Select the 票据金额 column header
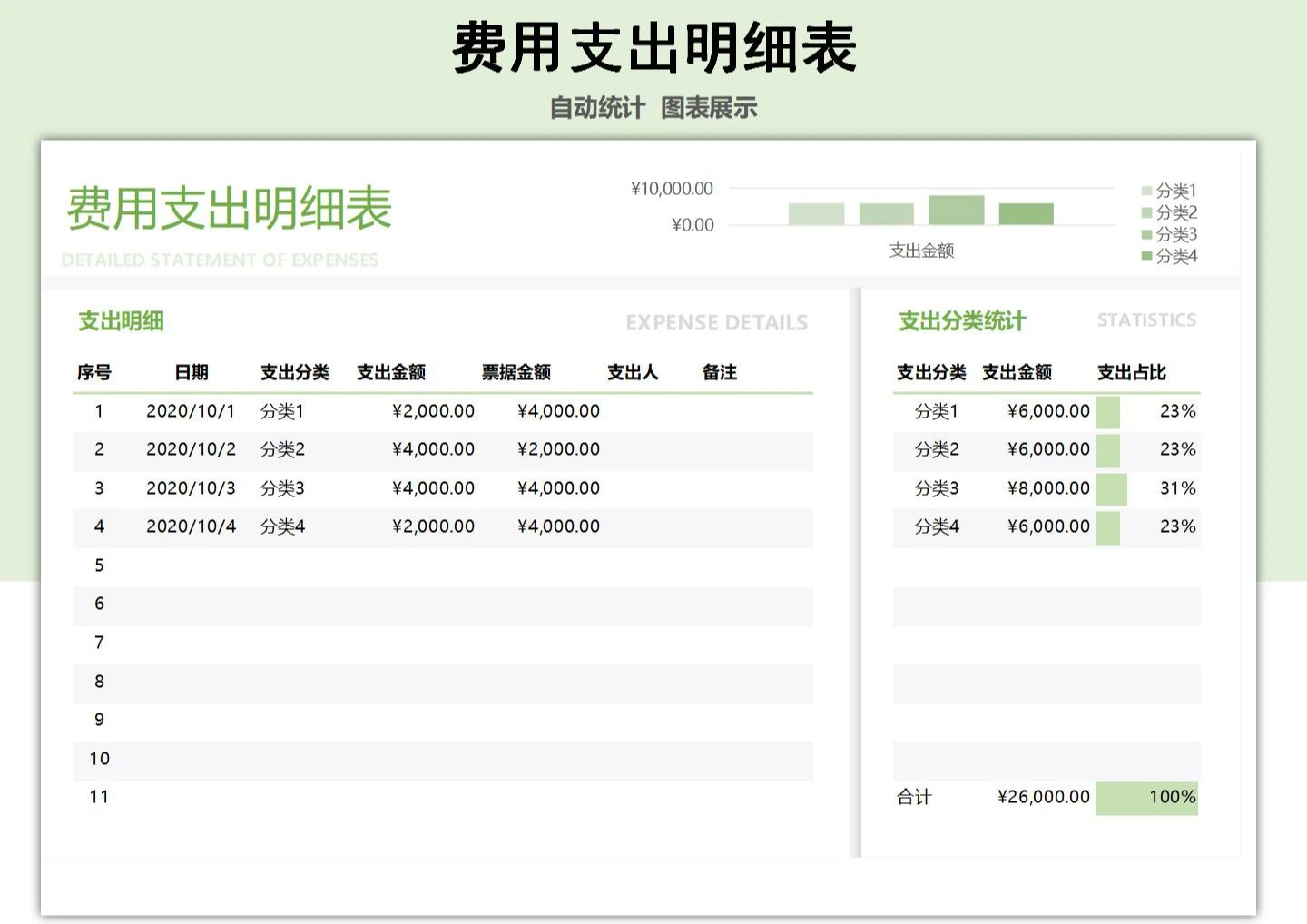This screenshot has height=924, width=1307. 516,372
